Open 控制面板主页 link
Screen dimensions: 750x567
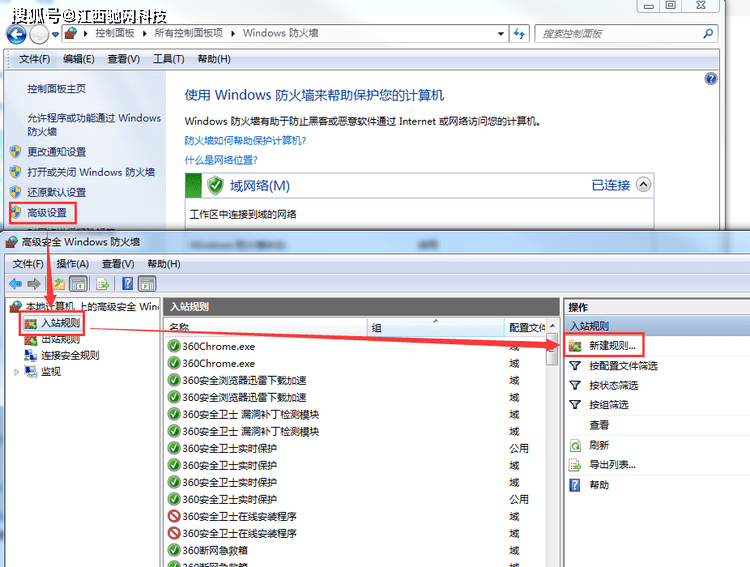56,89
